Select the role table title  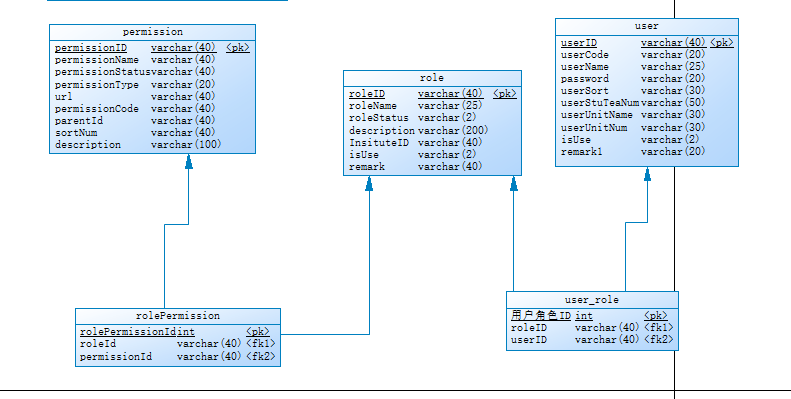(x=432, y=78)
